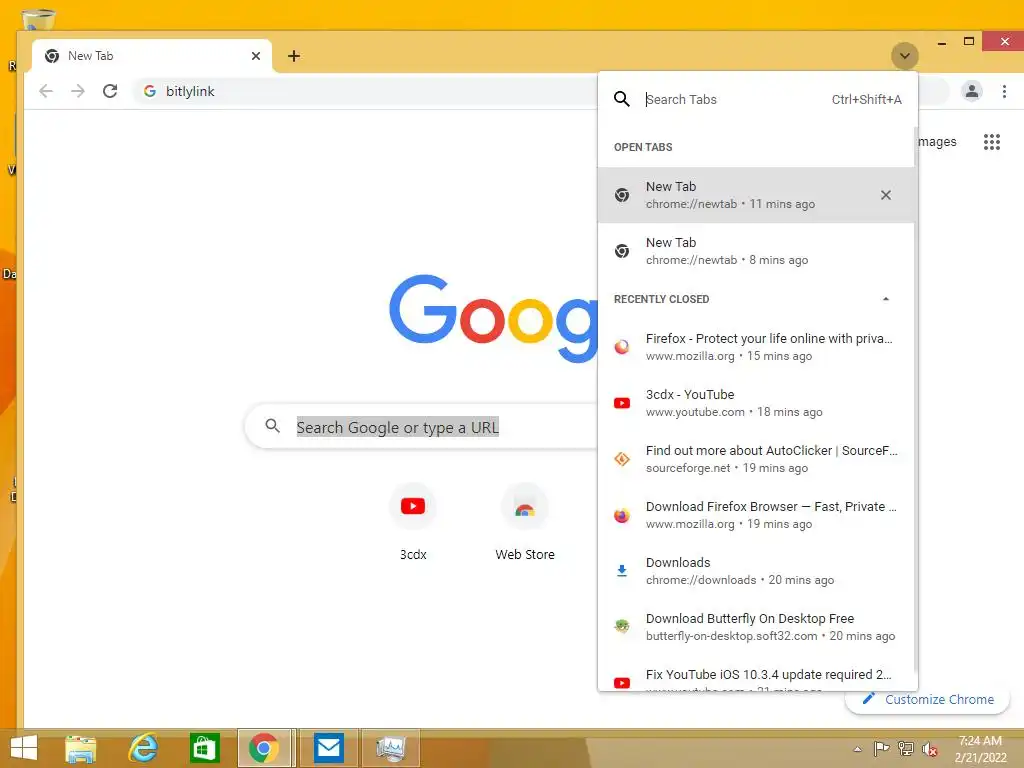Click the magnifier icon in Google search box
1024x768 pixels.
tap(272, 426)
